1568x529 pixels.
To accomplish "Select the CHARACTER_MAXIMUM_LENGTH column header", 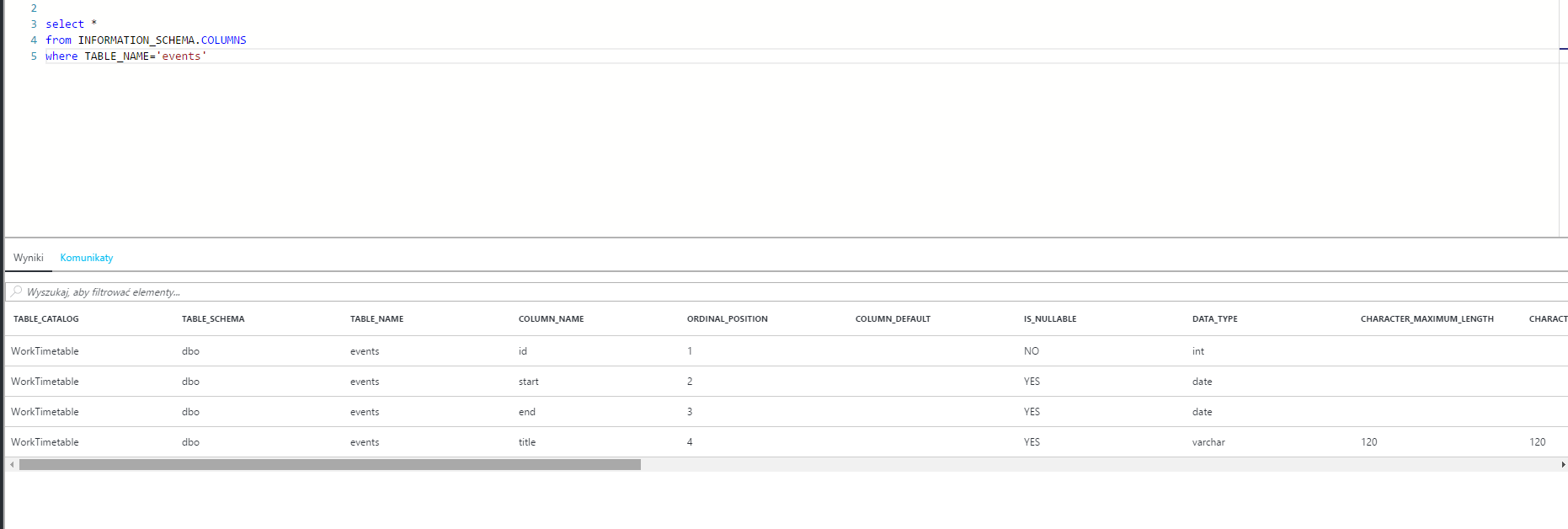I will pos(1427,319).
